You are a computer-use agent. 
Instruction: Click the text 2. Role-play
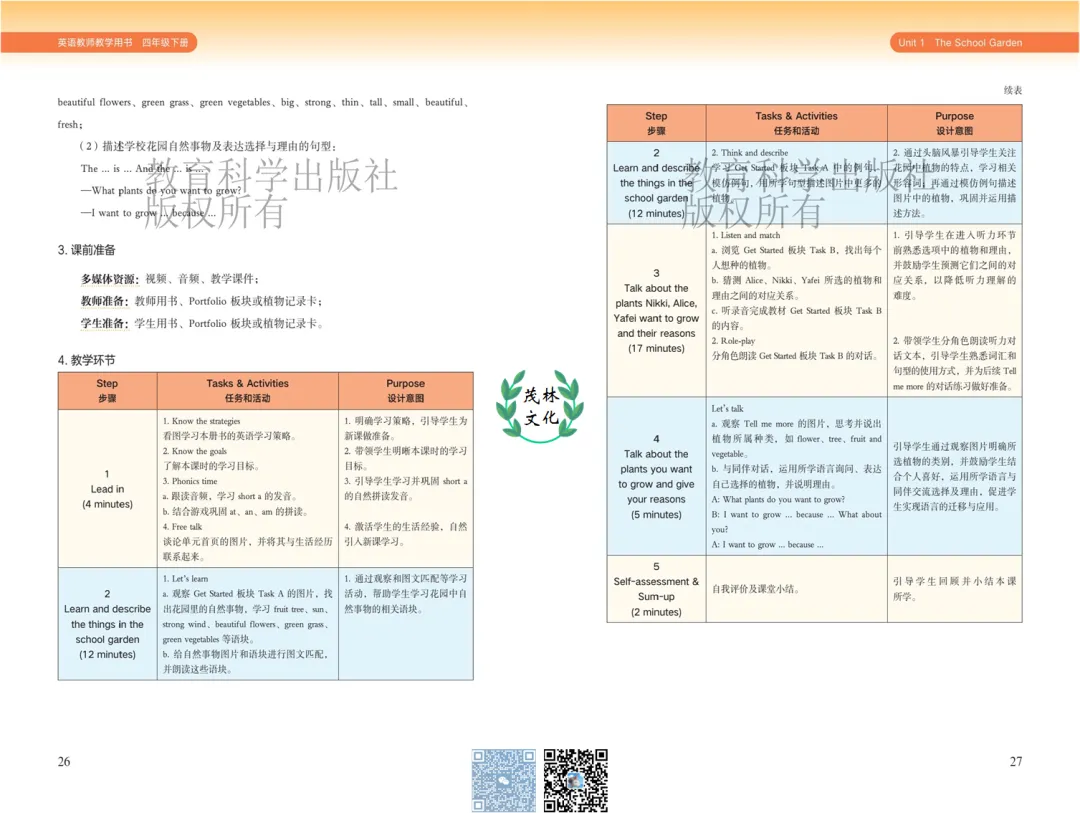(x=734, y=341)
